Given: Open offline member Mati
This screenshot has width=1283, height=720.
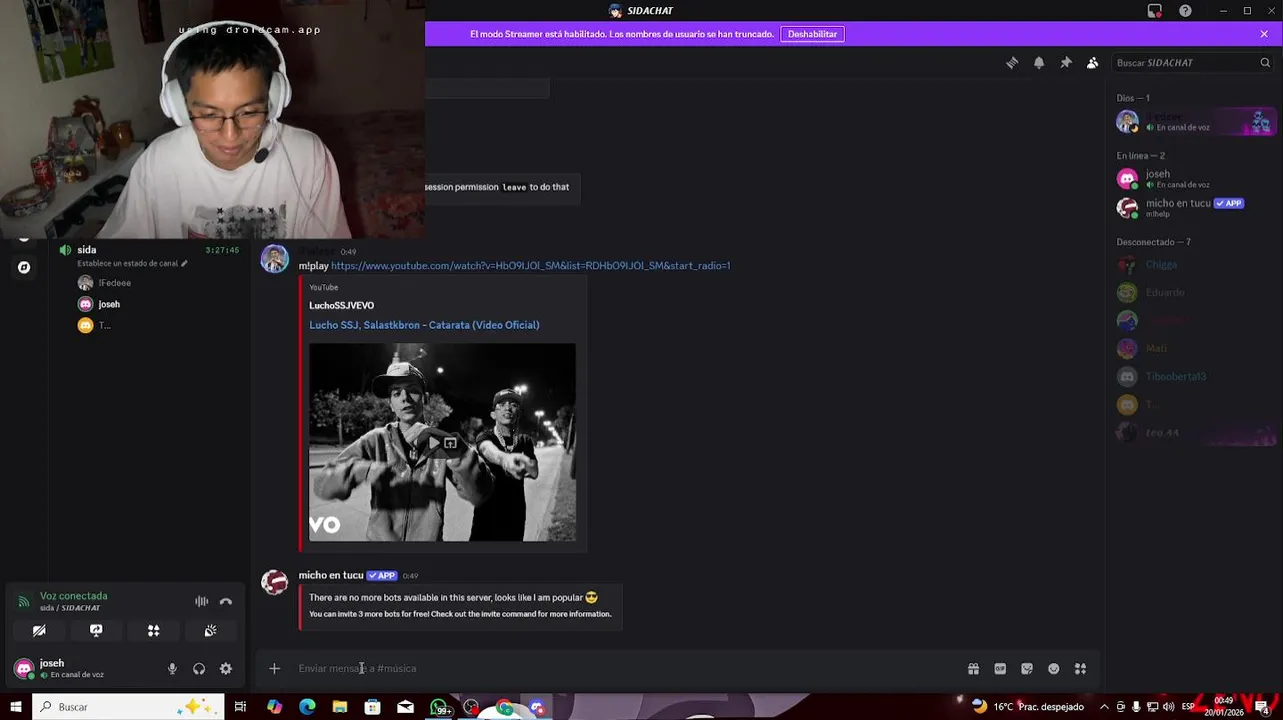Looking at the screenshot, I should (x=1193, y=349).
